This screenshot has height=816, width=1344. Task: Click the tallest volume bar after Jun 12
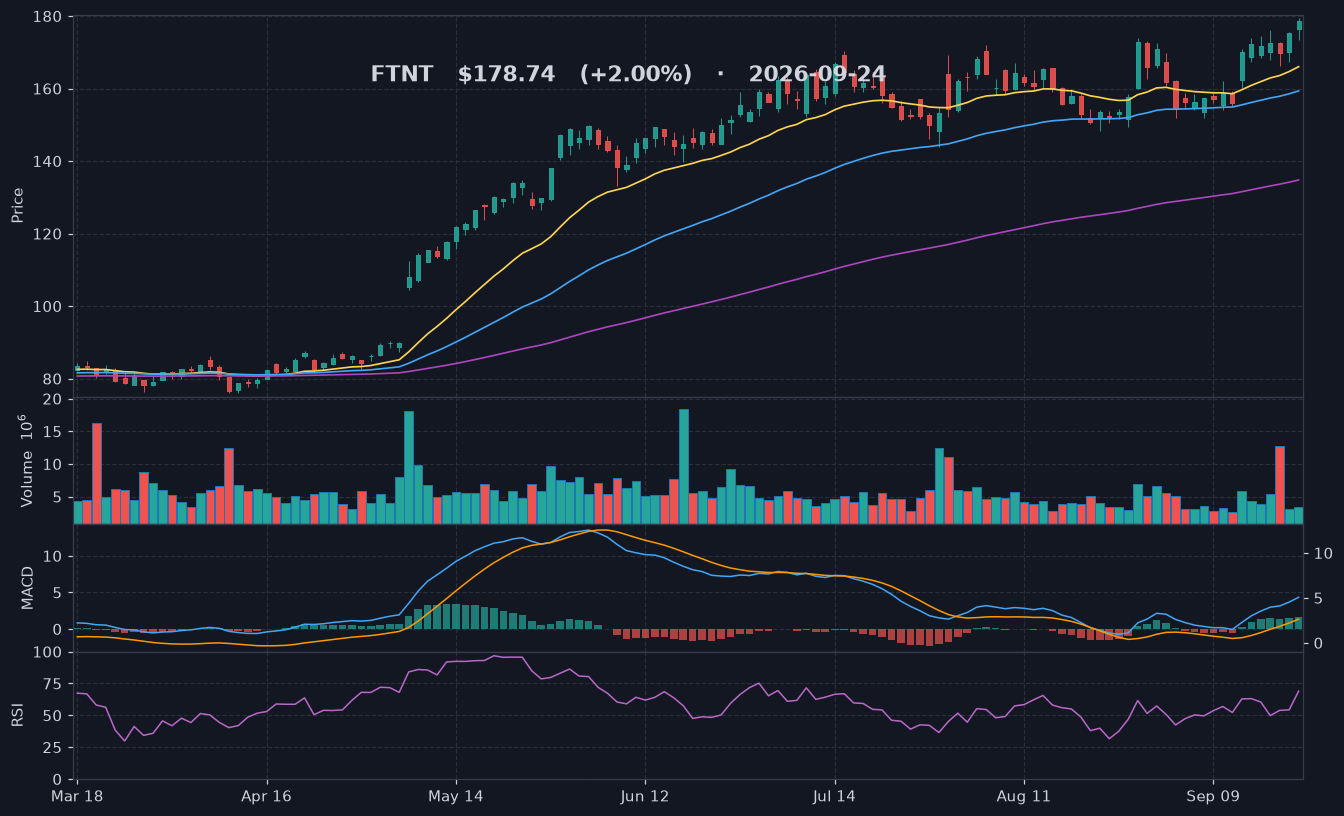point(684,466)
